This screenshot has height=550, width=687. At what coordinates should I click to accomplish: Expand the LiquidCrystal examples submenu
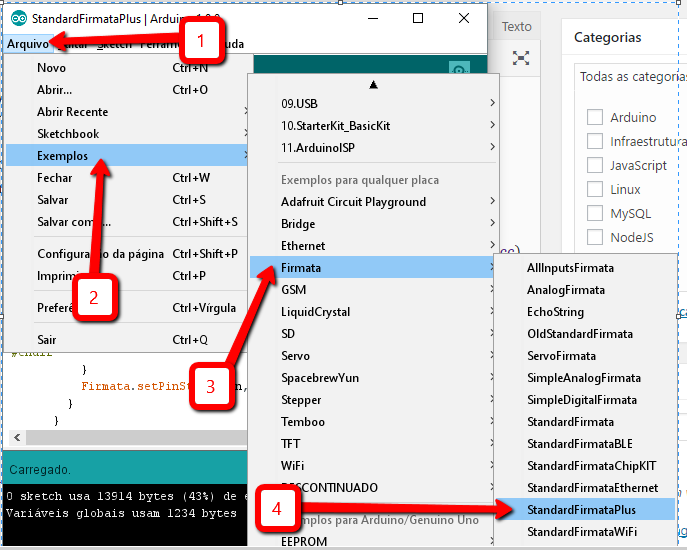pyautogui.click(x=372, y=312)
